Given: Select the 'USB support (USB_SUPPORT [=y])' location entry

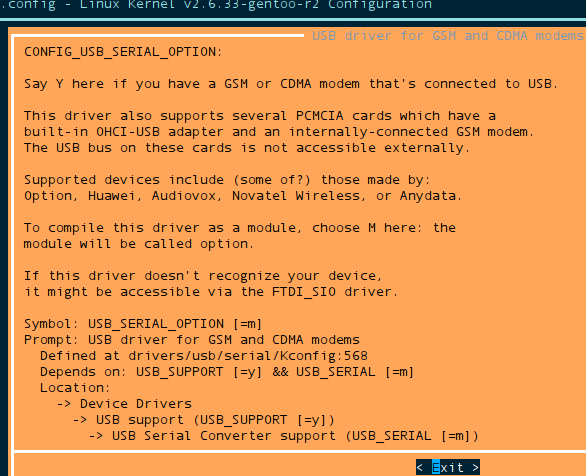Looking at the screenshot, I should 215,420.
